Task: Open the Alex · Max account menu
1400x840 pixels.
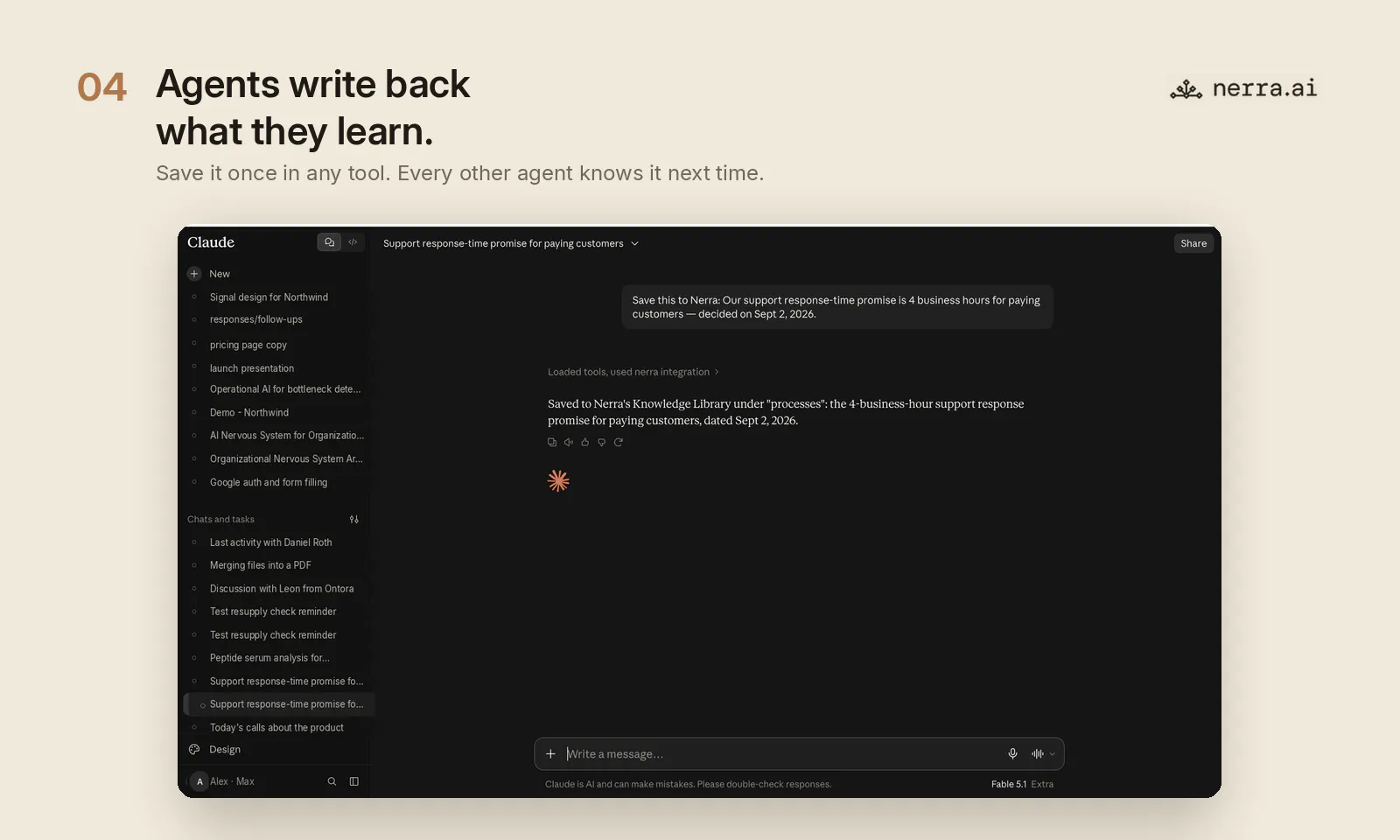Action: [232, 781]
